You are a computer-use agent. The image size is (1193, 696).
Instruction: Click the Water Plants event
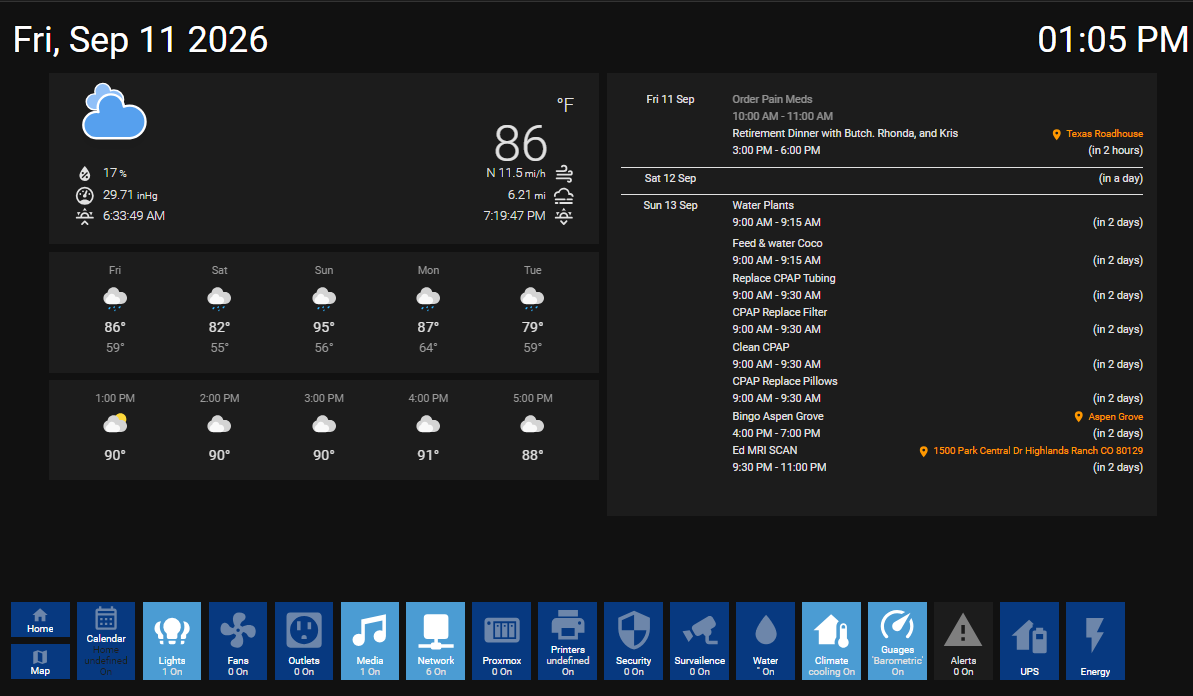[x=763, y=205]
